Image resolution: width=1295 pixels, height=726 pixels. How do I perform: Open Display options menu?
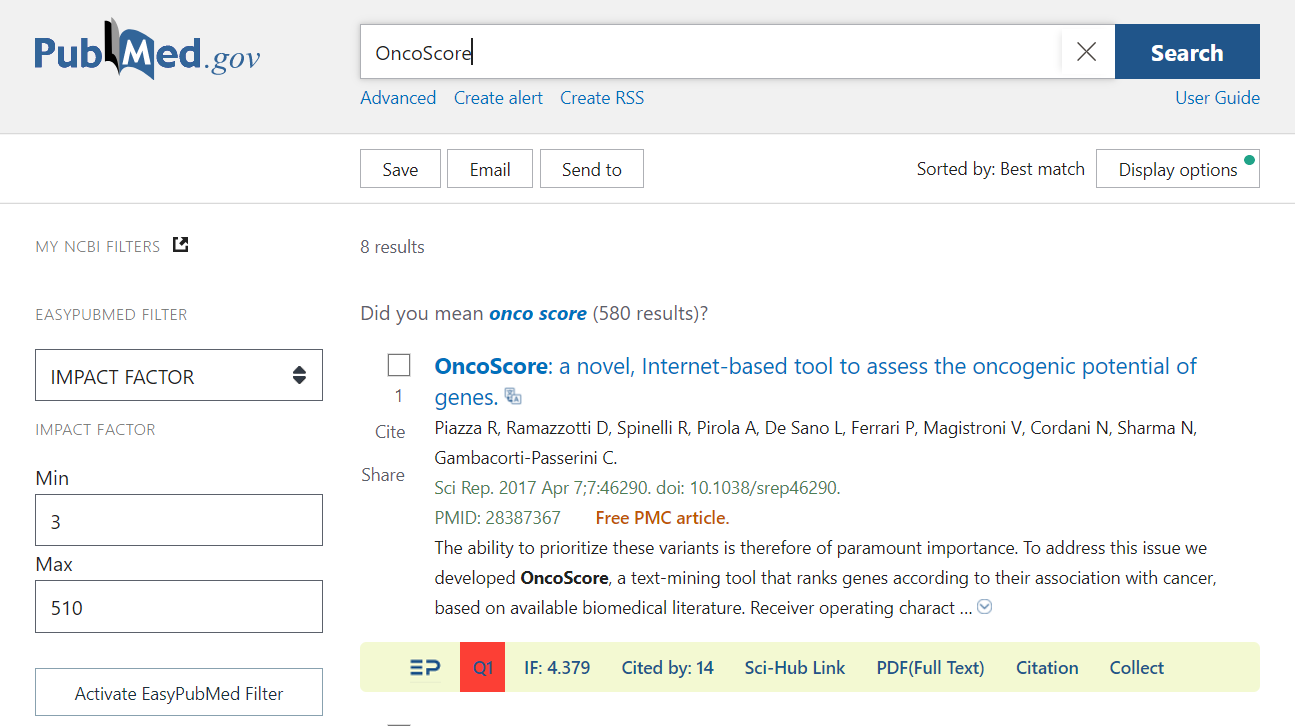coord(1177,169)
